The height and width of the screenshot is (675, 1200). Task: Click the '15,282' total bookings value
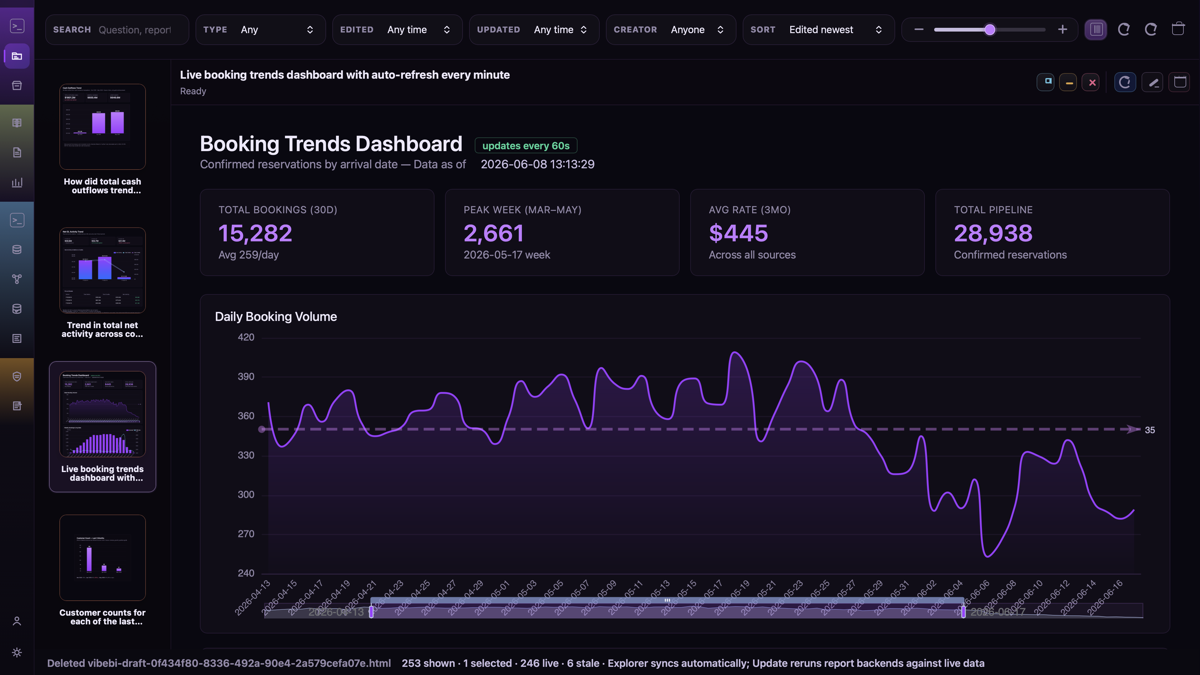tap(256, 233)
